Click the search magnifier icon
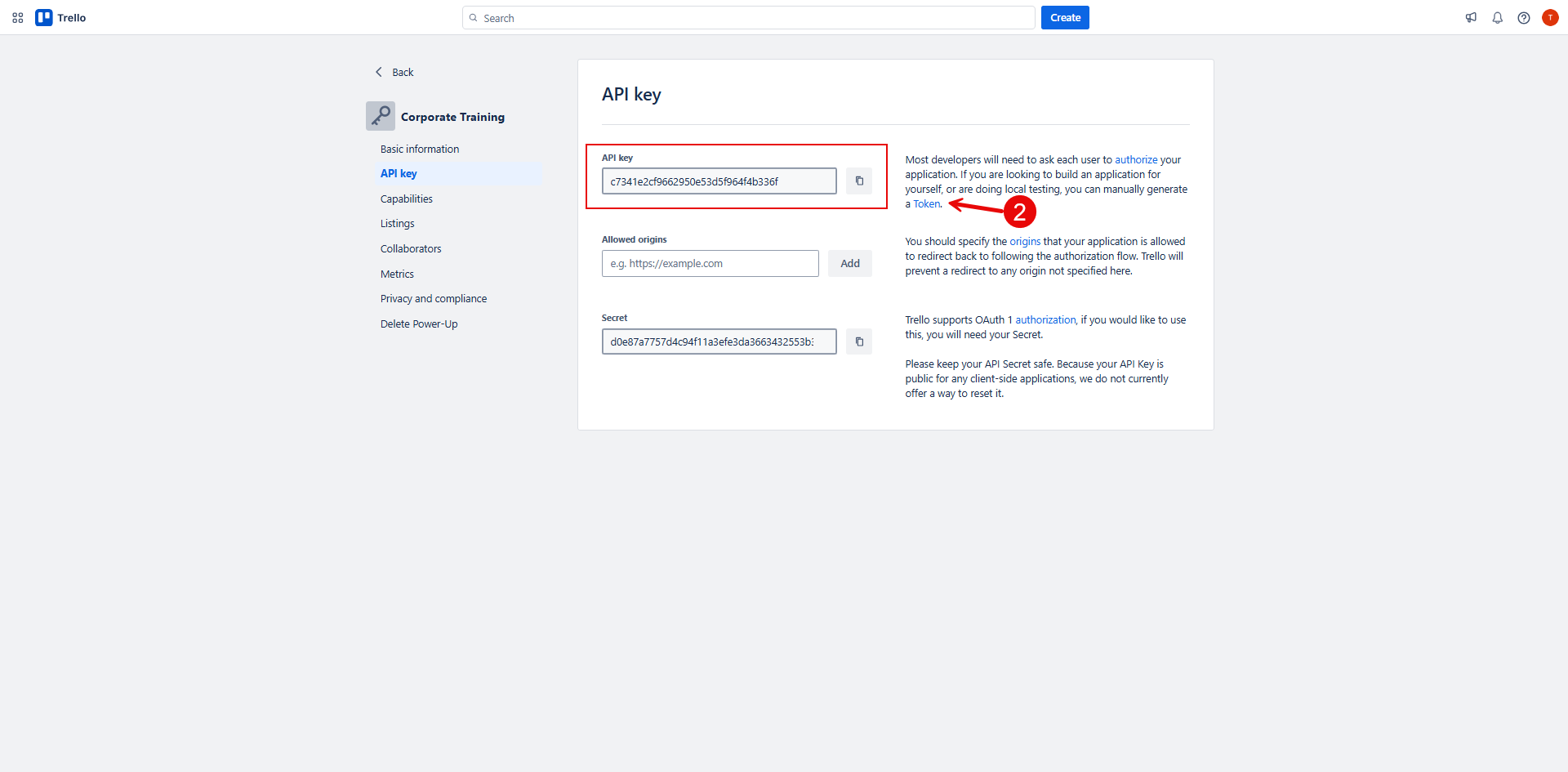The height and width of the screenshot is (772, 1568). point(473,18)
